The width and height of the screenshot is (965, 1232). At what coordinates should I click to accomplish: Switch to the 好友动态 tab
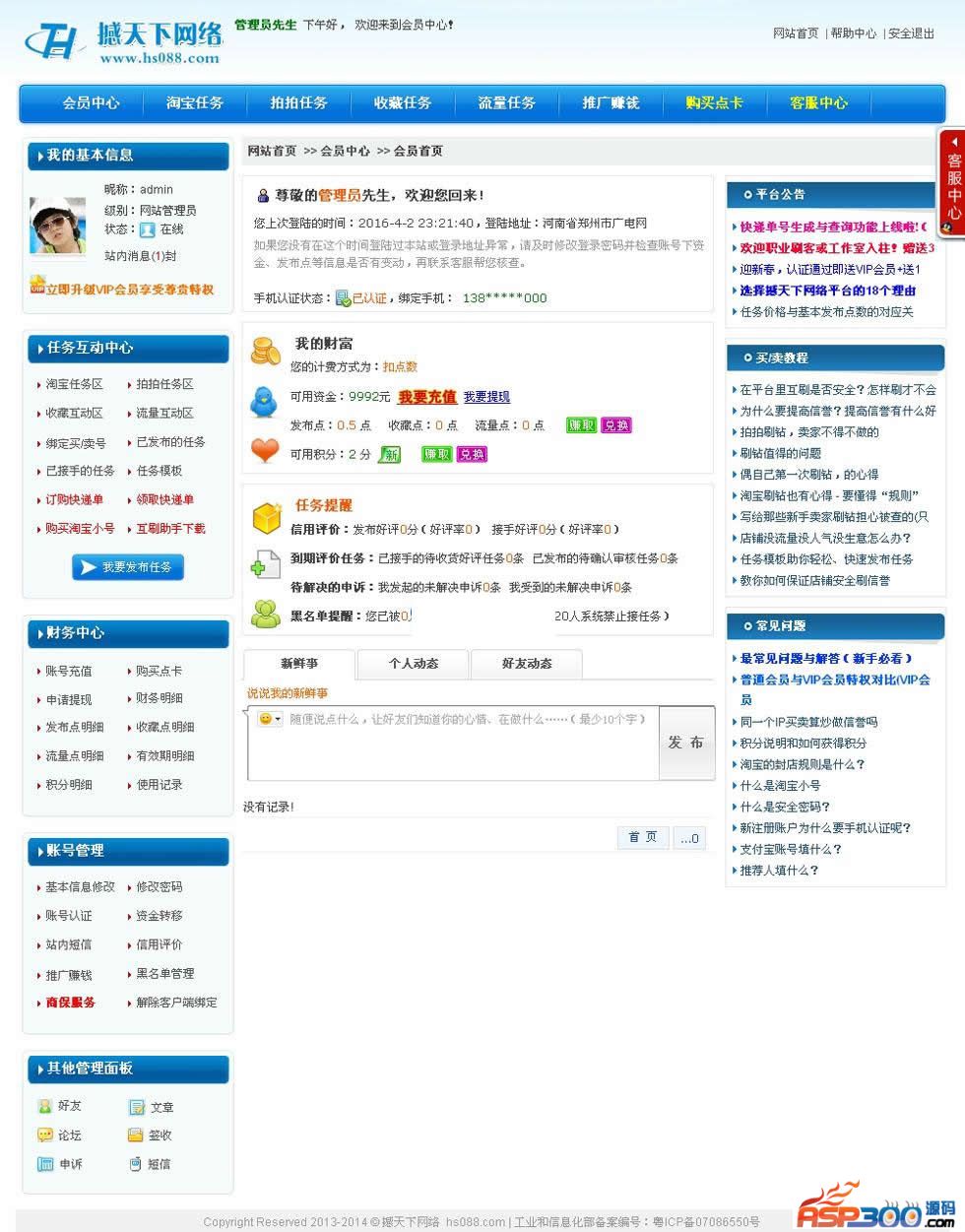click(x=527, y=664)
